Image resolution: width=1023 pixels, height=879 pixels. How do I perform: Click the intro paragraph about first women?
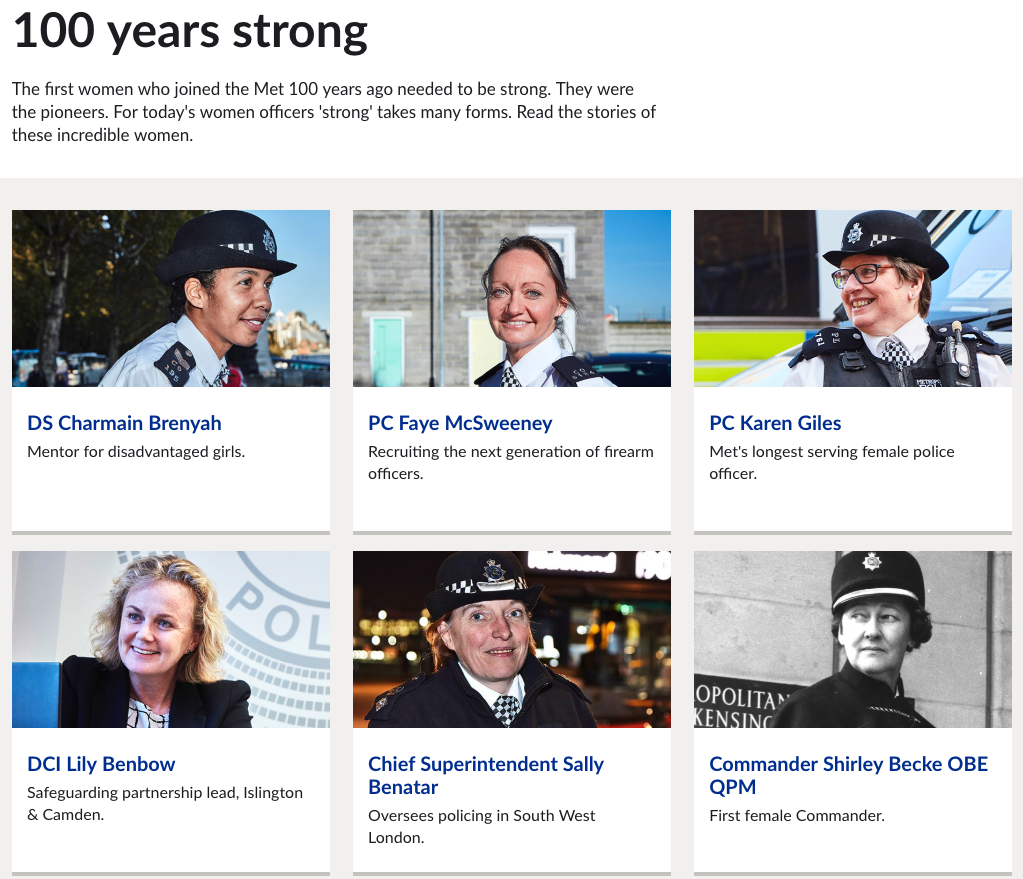[333, 112]
